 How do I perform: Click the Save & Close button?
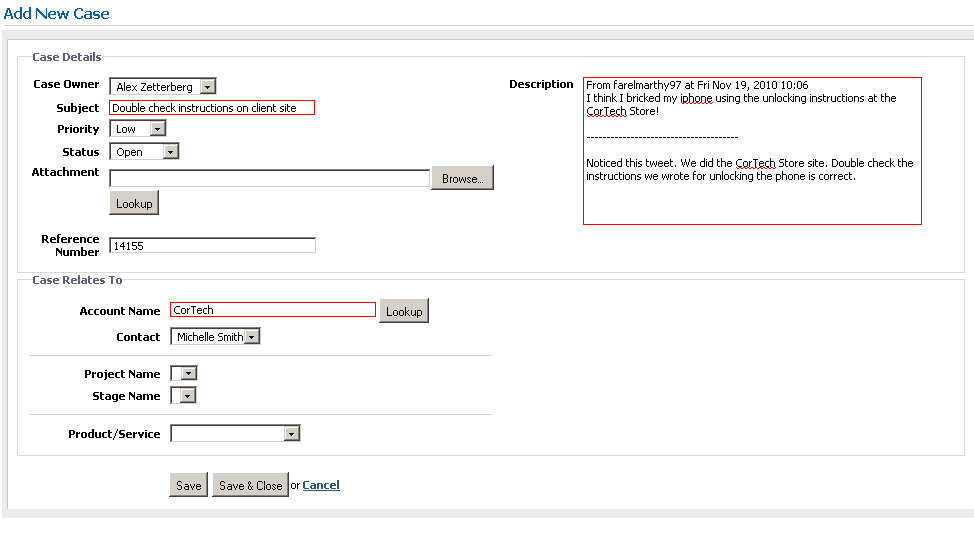[250, 485]
